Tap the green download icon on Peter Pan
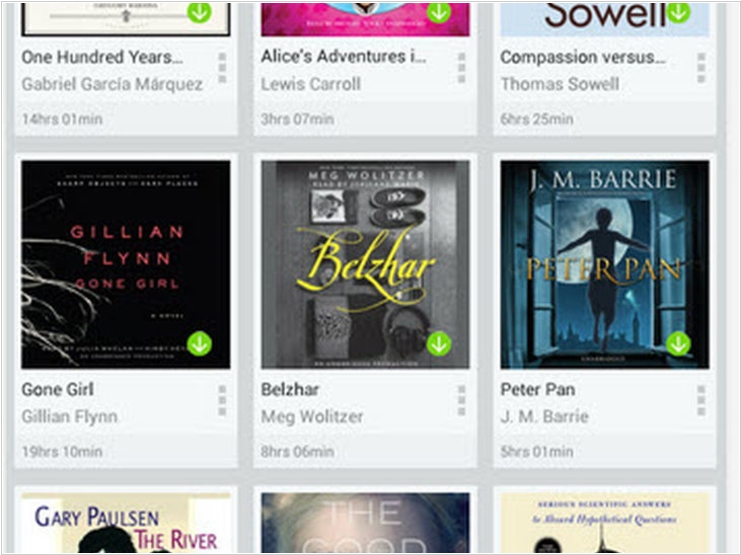 (x=679, y=344)
